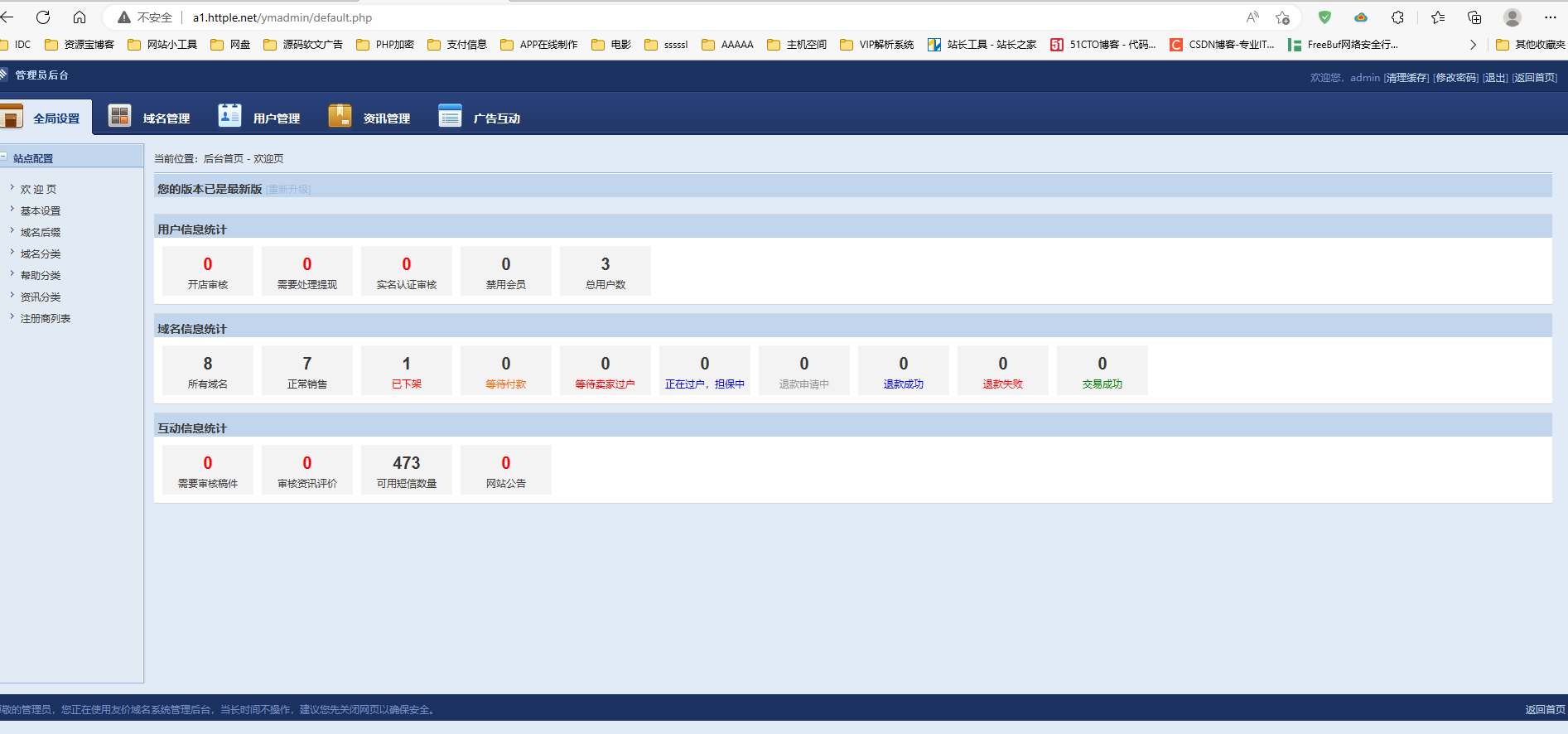The width and height of the screenshot is (1568, 734).
Task: Click the browser profile avatar
Action: click(1513, 17)
